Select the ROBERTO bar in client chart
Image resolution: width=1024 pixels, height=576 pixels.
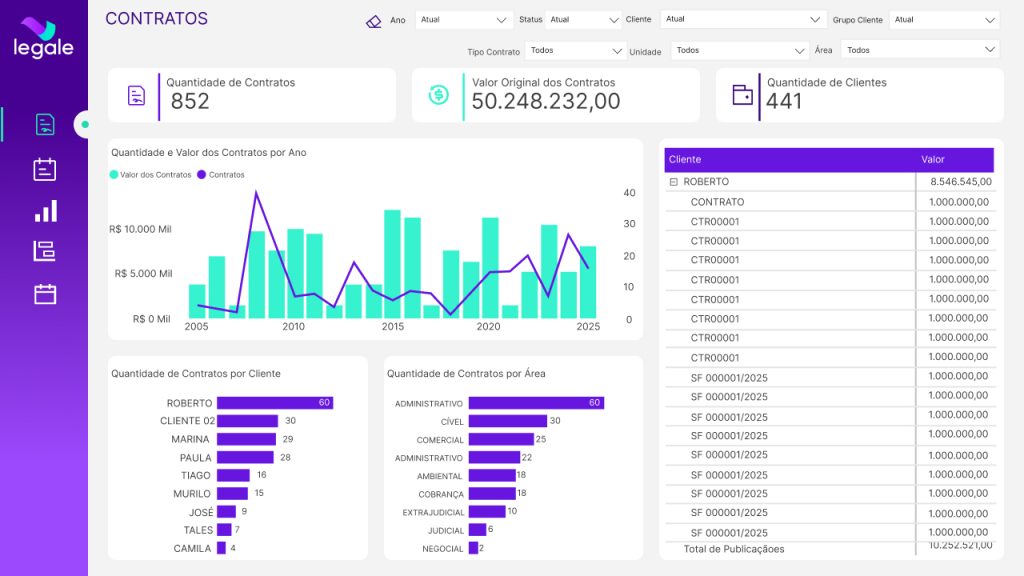pyautogui.click(x=274, y=403)
